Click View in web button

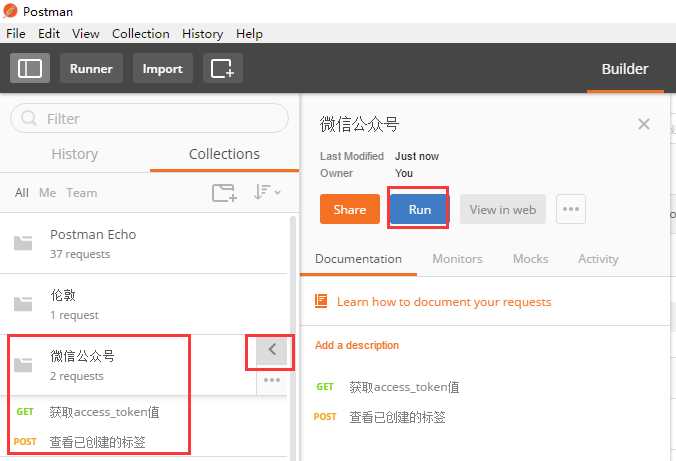(x=503, y=209)
